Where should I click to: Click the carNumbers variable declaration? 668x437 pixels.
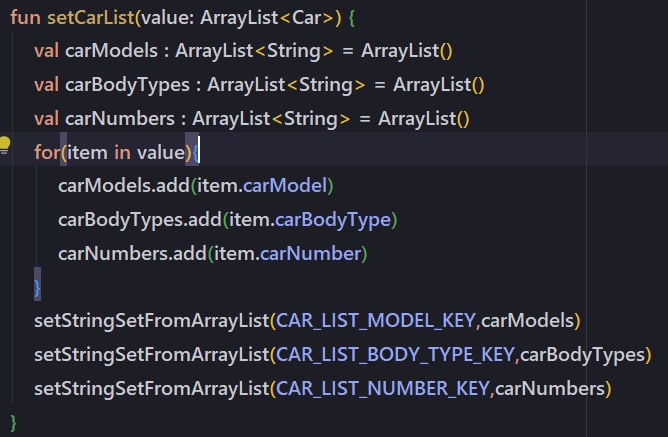120,119
